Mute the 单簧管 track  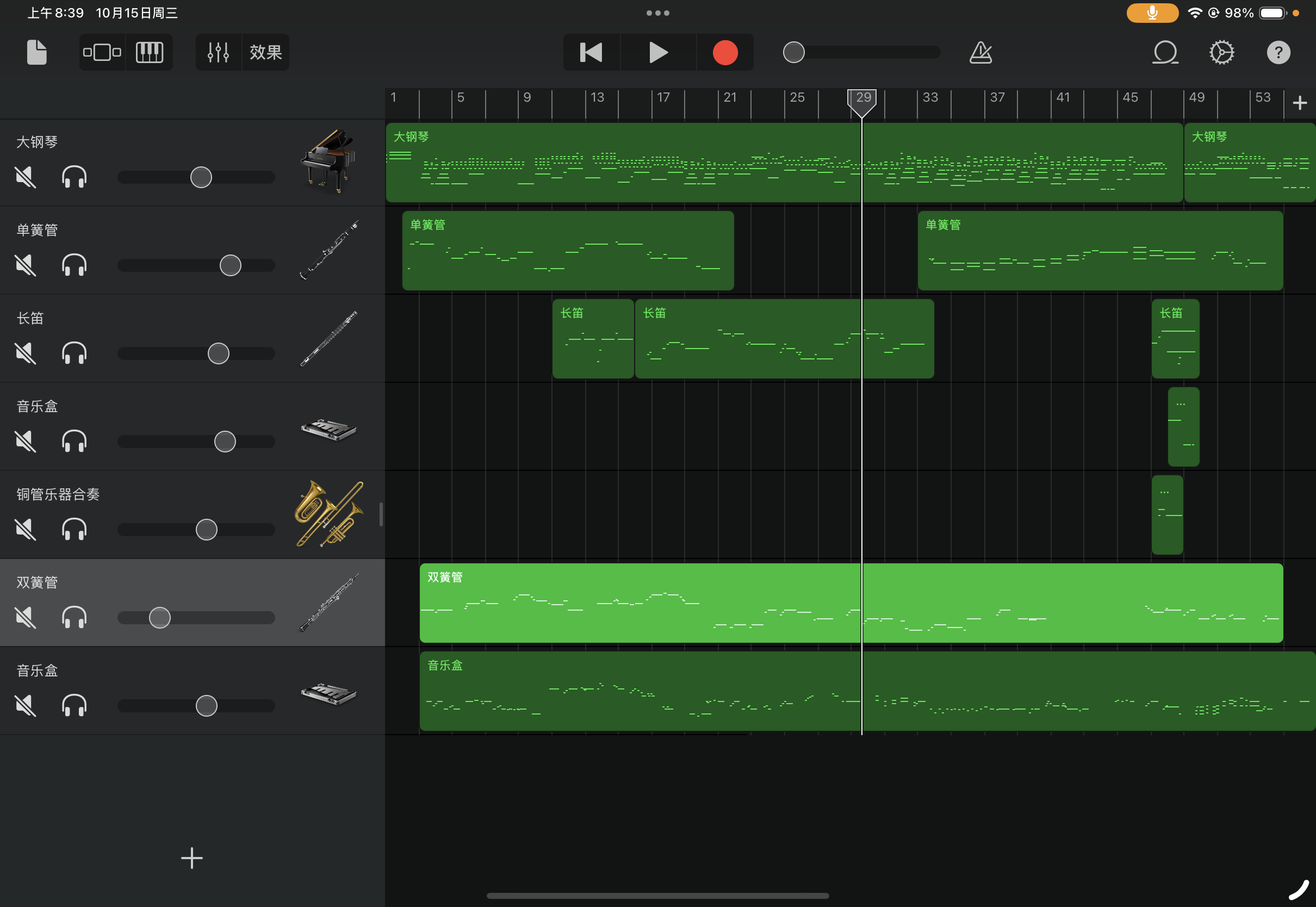tap(25, 265)
